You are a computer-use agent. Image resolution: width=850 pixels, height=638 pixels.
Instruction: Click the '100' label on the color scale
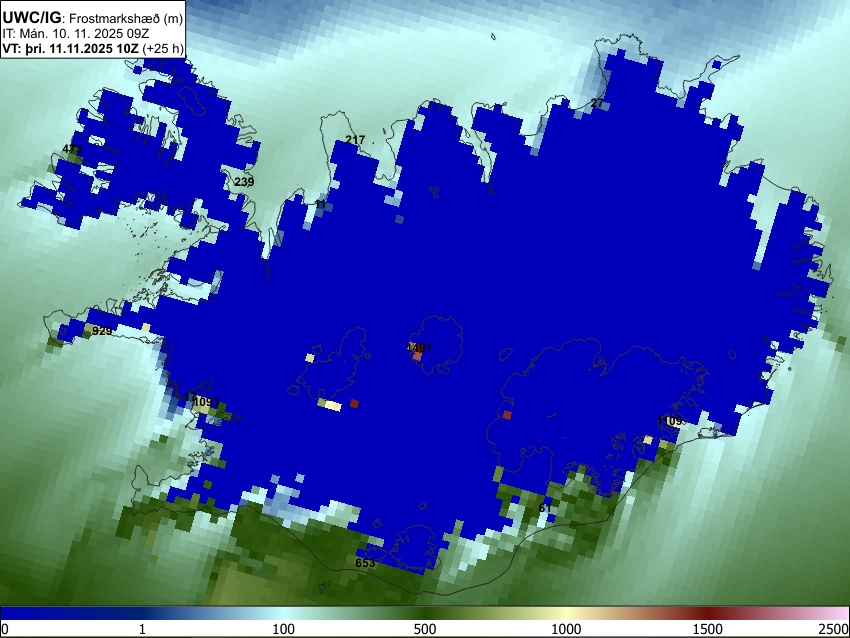(283, 629)
